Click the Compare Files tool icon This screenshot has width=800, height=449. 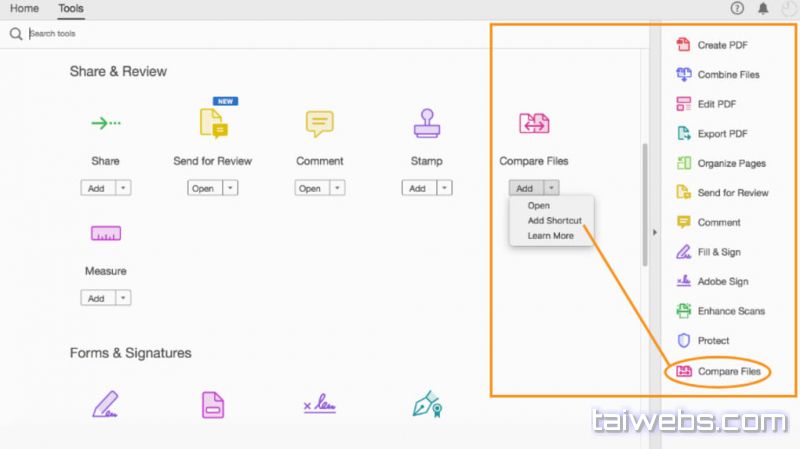pos(533,123)
